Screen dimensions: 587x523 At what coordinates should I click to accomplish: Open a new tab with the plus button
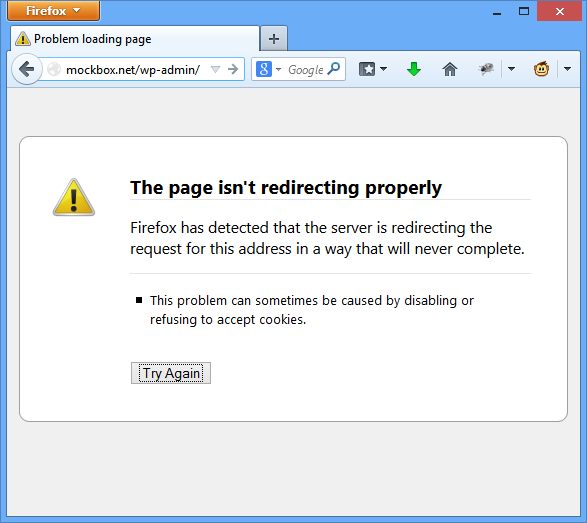click(274, 39)
